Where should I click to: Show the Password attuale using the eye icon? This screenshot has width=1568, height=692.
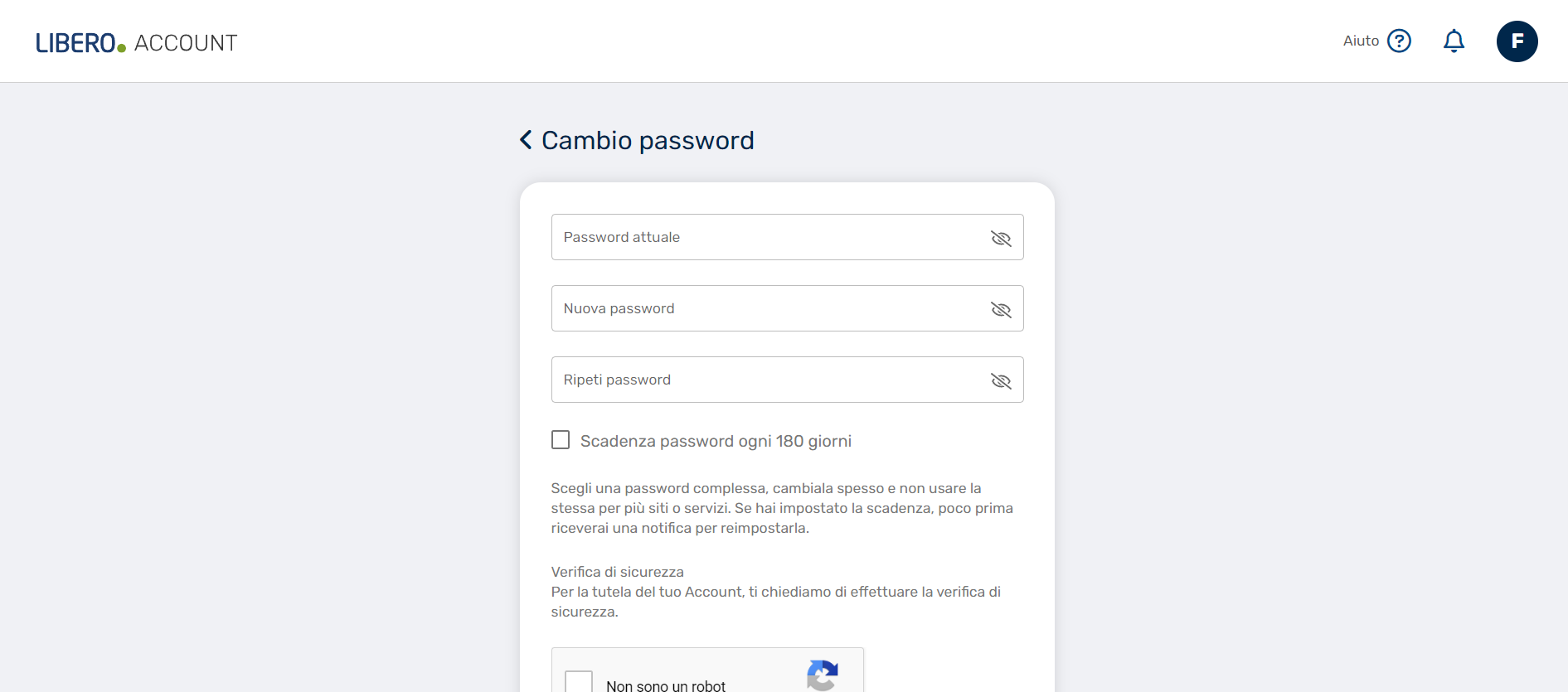[1001, 238]
